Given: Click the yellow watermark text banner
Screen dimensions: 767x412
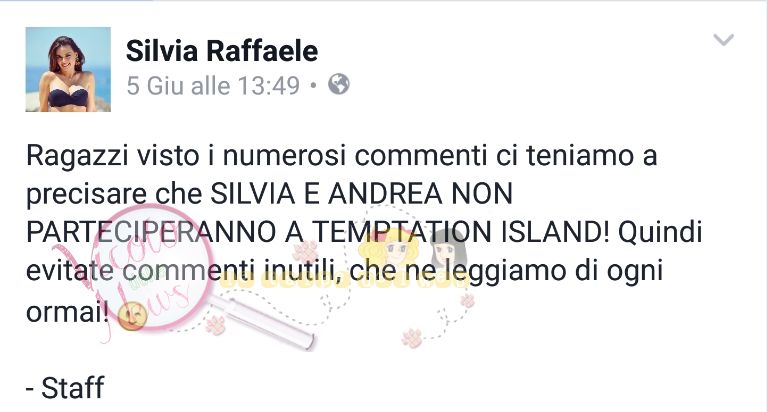Looking at the screenshot, I should coord(345,280).
